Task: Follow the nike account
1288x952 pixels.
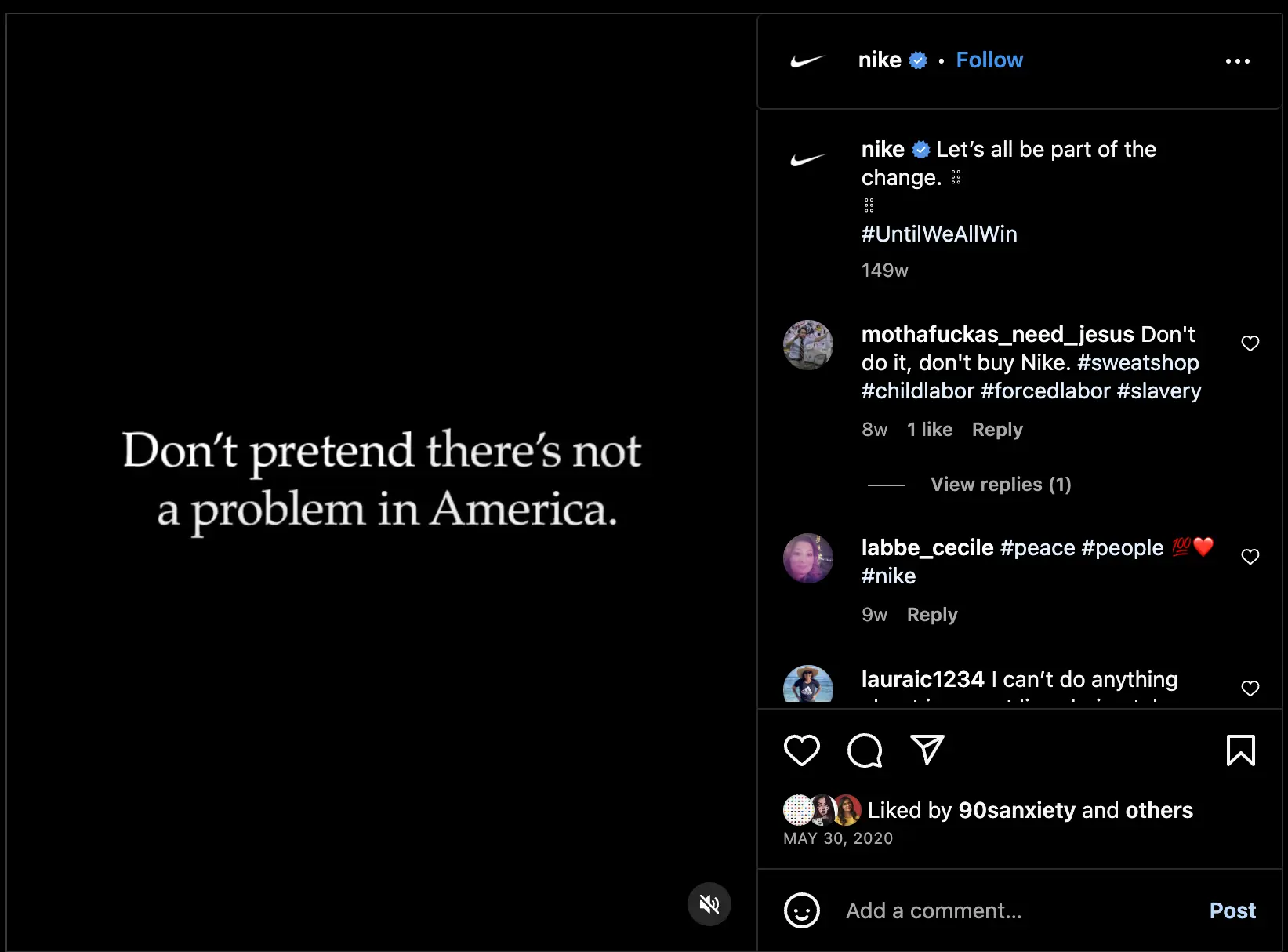Action: (x=989, y=60)
